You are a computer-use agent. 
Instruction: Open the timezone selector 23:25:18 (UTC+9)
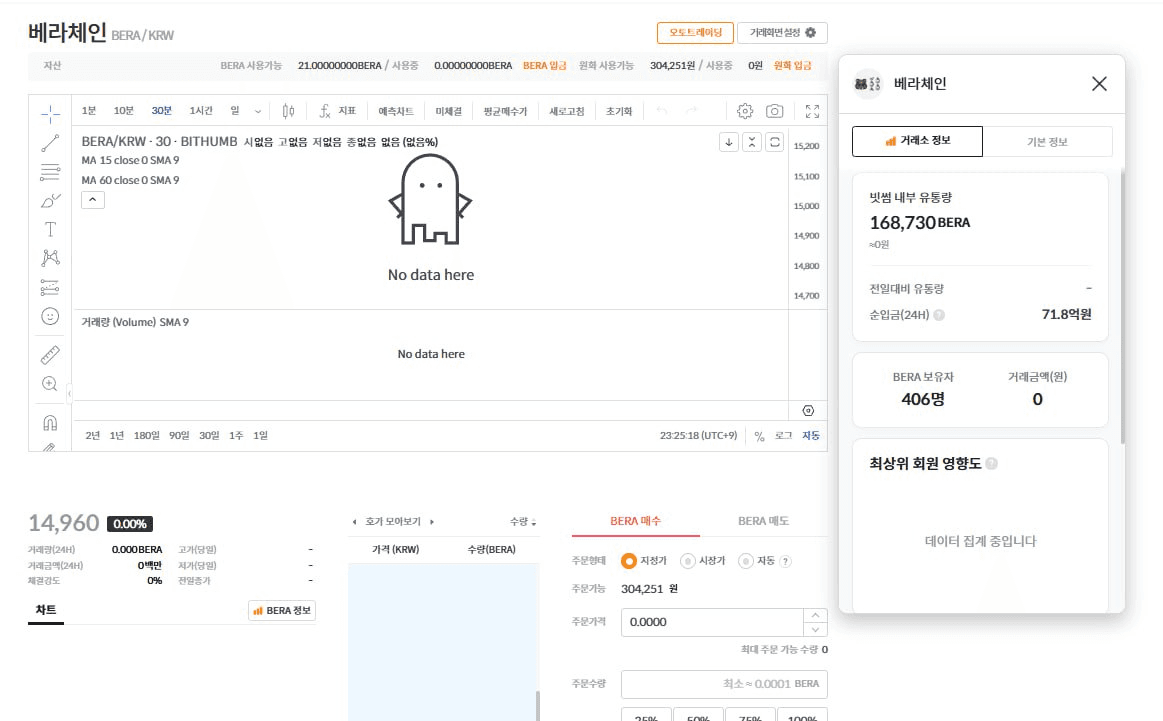coord(699,436)
